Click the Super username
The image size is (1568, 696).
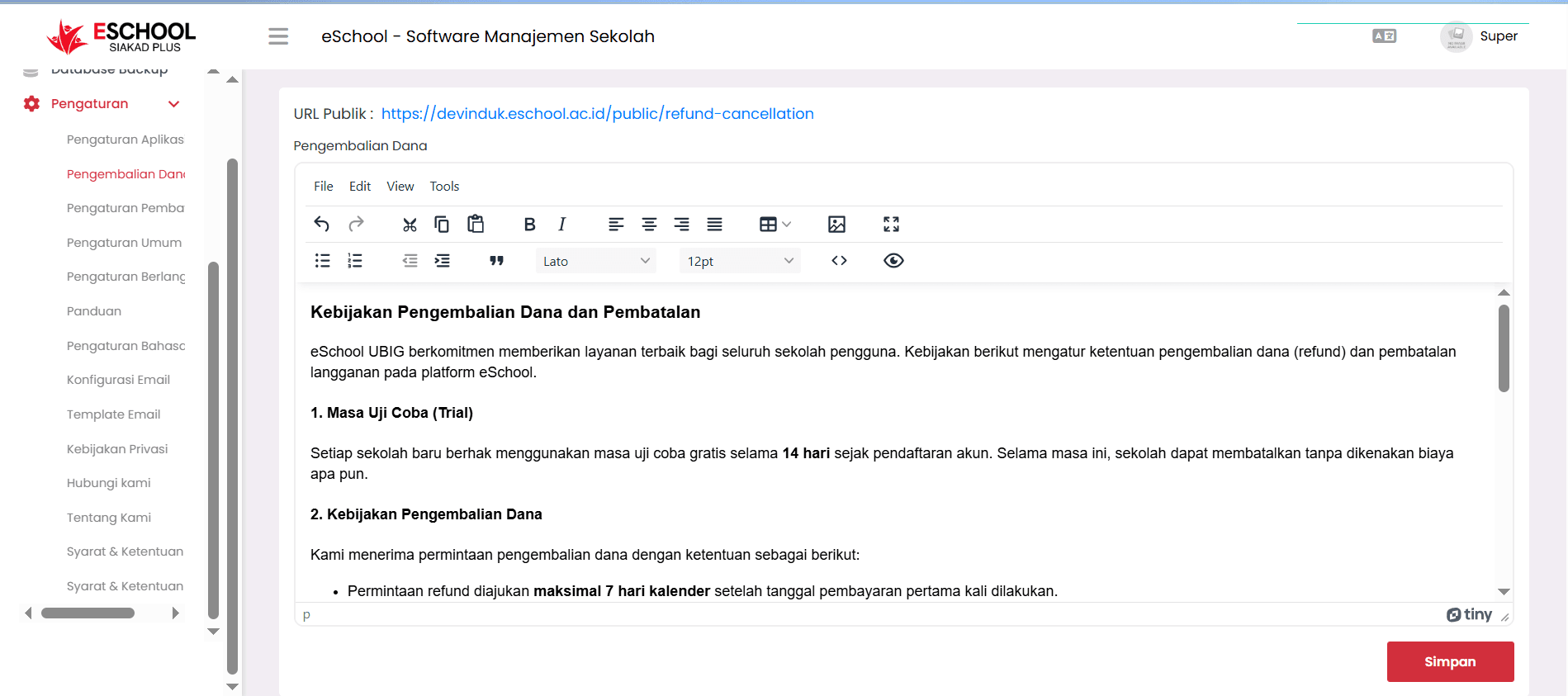tap(1499, 36)
